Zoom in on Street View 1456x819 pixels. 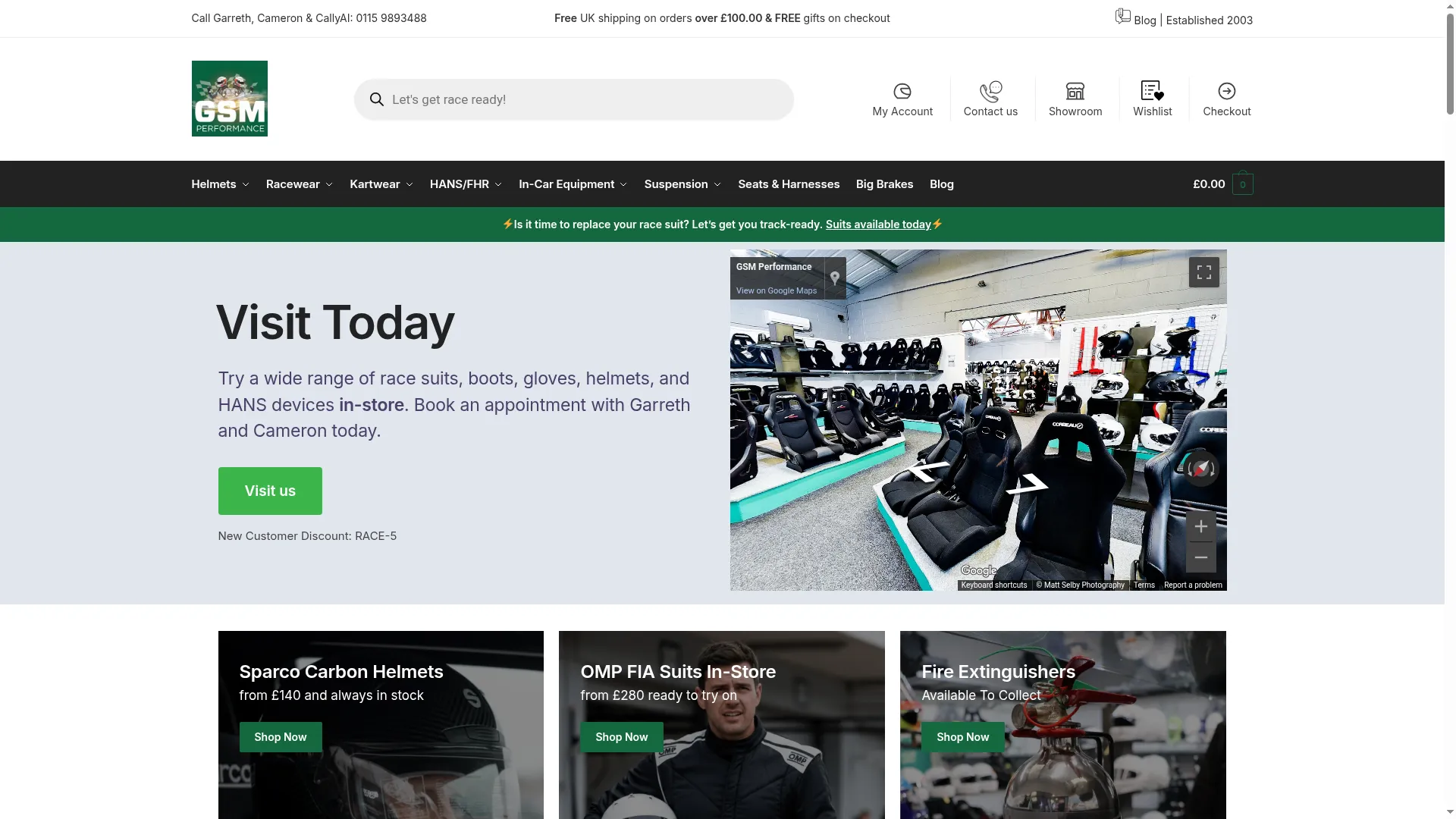tap(1201, 526)
